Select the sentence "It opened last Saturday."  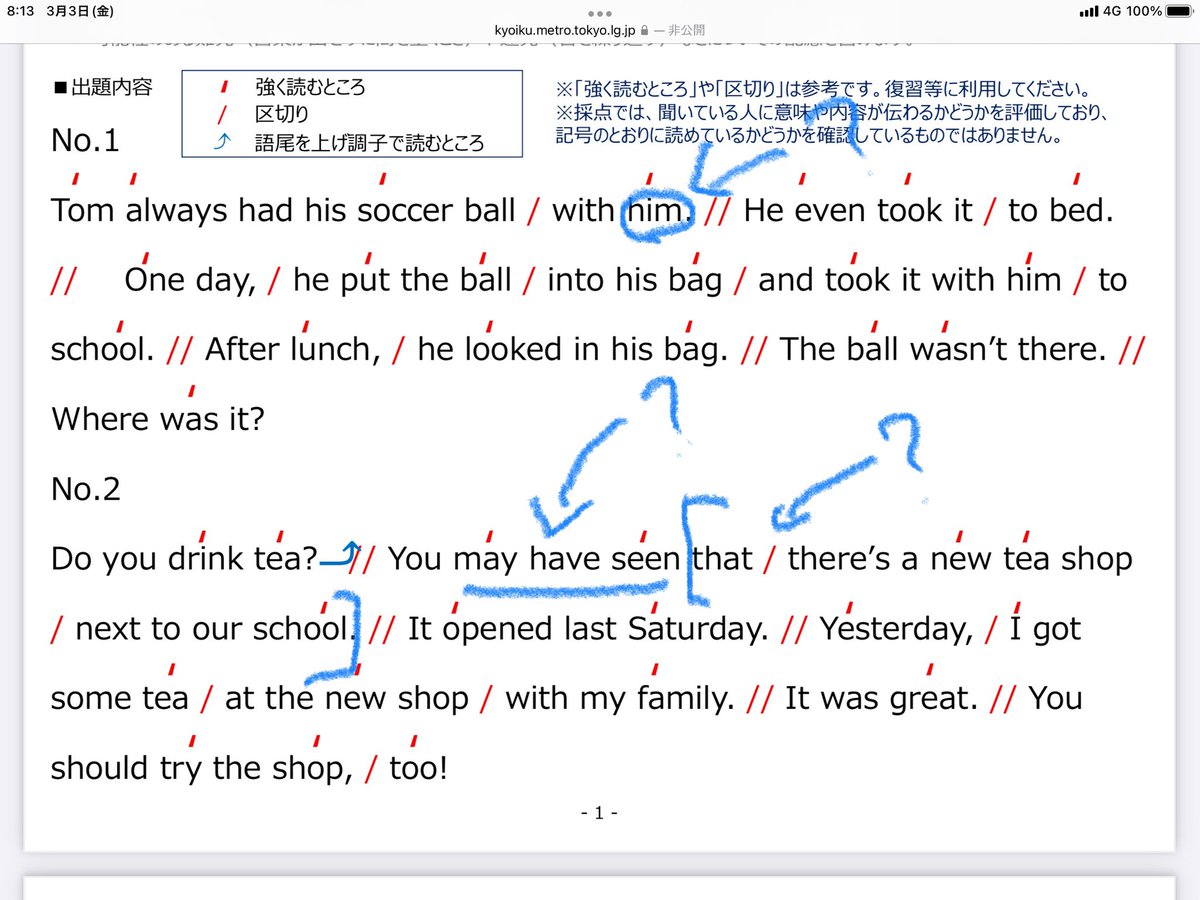pos(588,629)
